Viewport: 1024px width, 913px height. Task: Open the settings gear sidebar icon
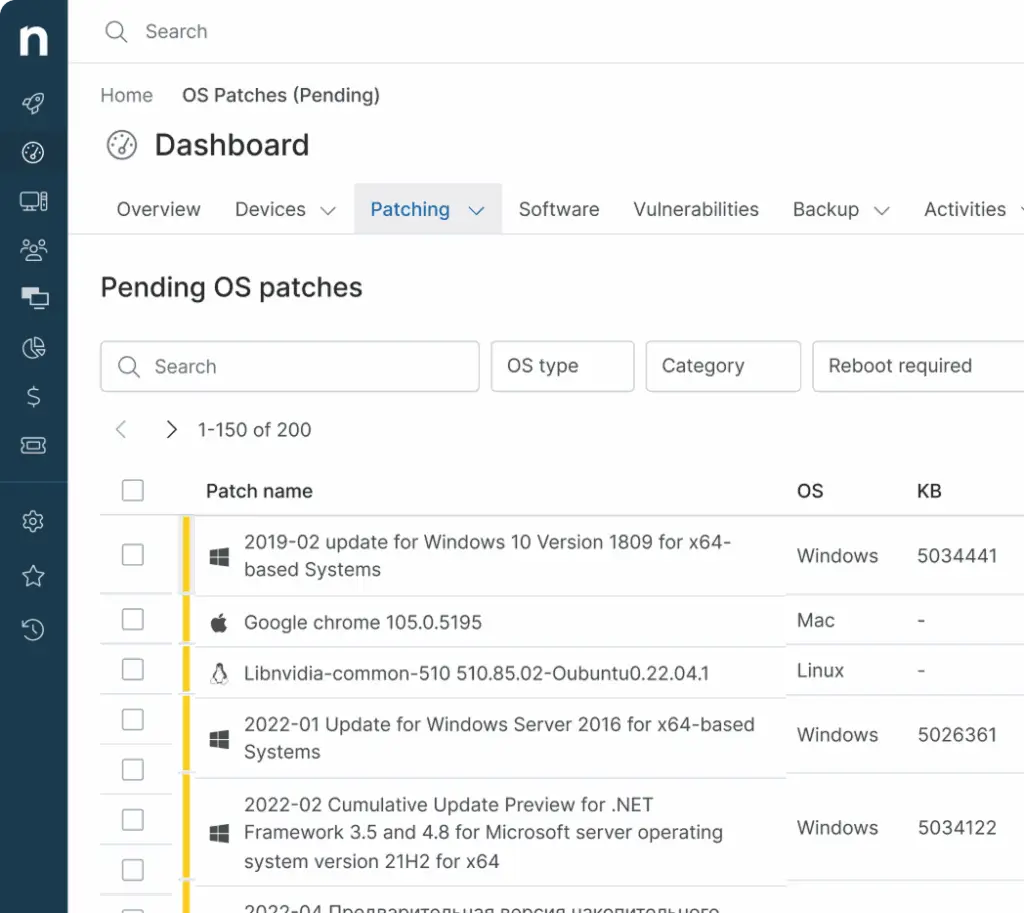click(x=33, y=521)
